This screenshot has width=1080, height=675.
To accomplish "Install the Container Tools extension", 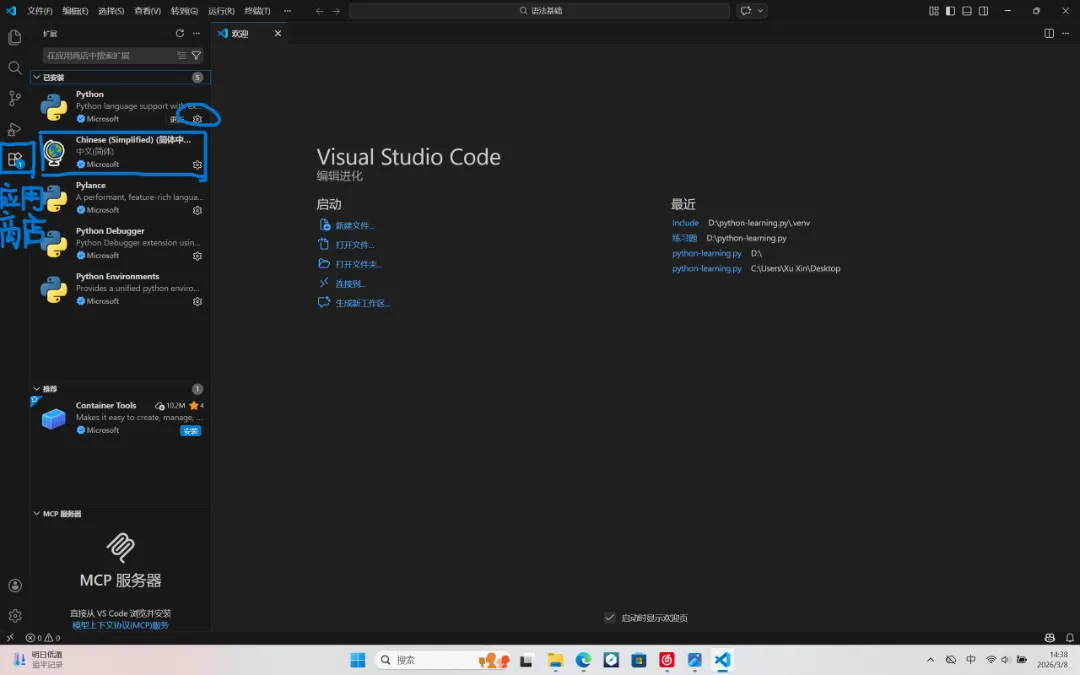I will (191, 431).
